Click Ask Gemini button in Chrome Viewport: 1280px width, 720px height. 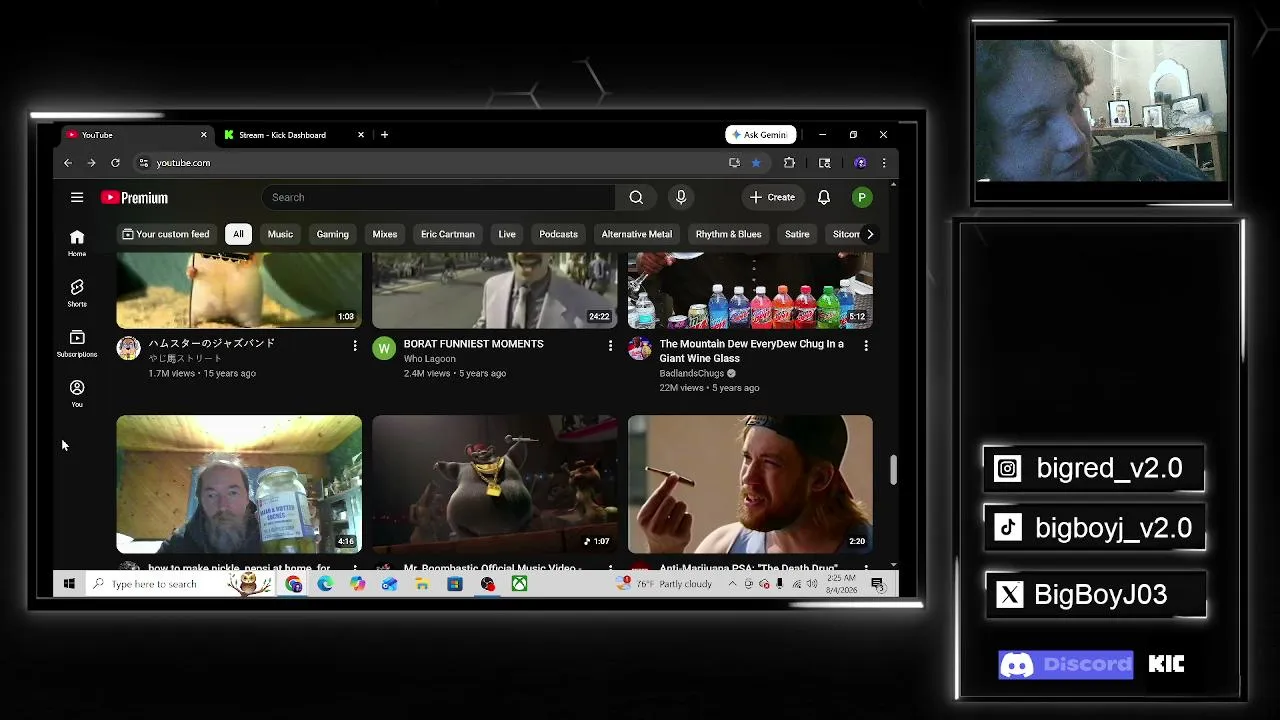click(761, 135)
